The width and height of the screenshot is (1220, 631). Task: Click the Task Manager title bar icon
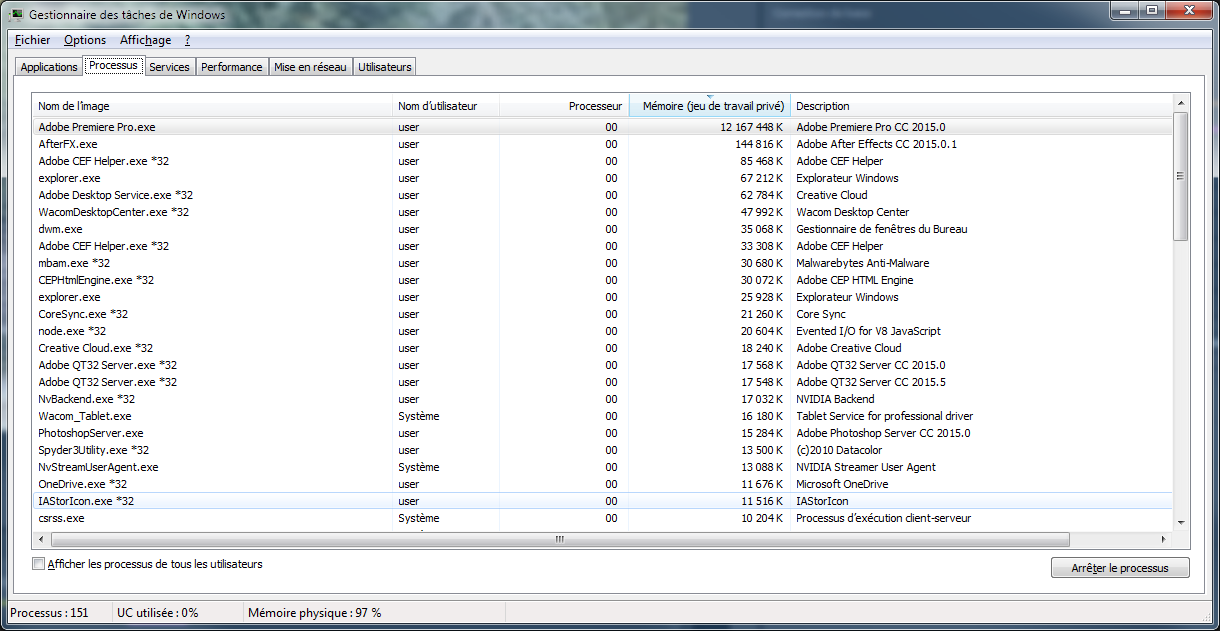(x=17, y=15)
